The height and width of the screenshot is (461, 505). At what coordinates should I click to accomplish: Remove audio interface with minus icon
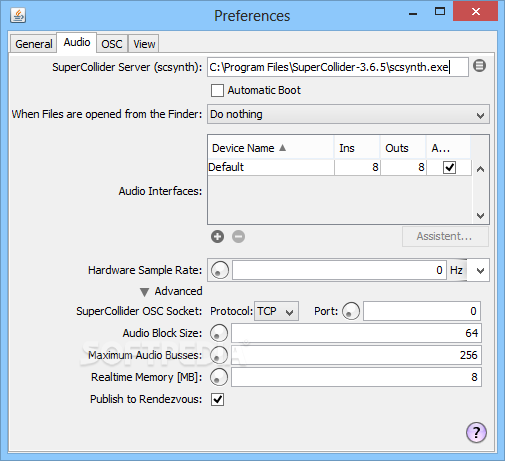tap(238, 237)
